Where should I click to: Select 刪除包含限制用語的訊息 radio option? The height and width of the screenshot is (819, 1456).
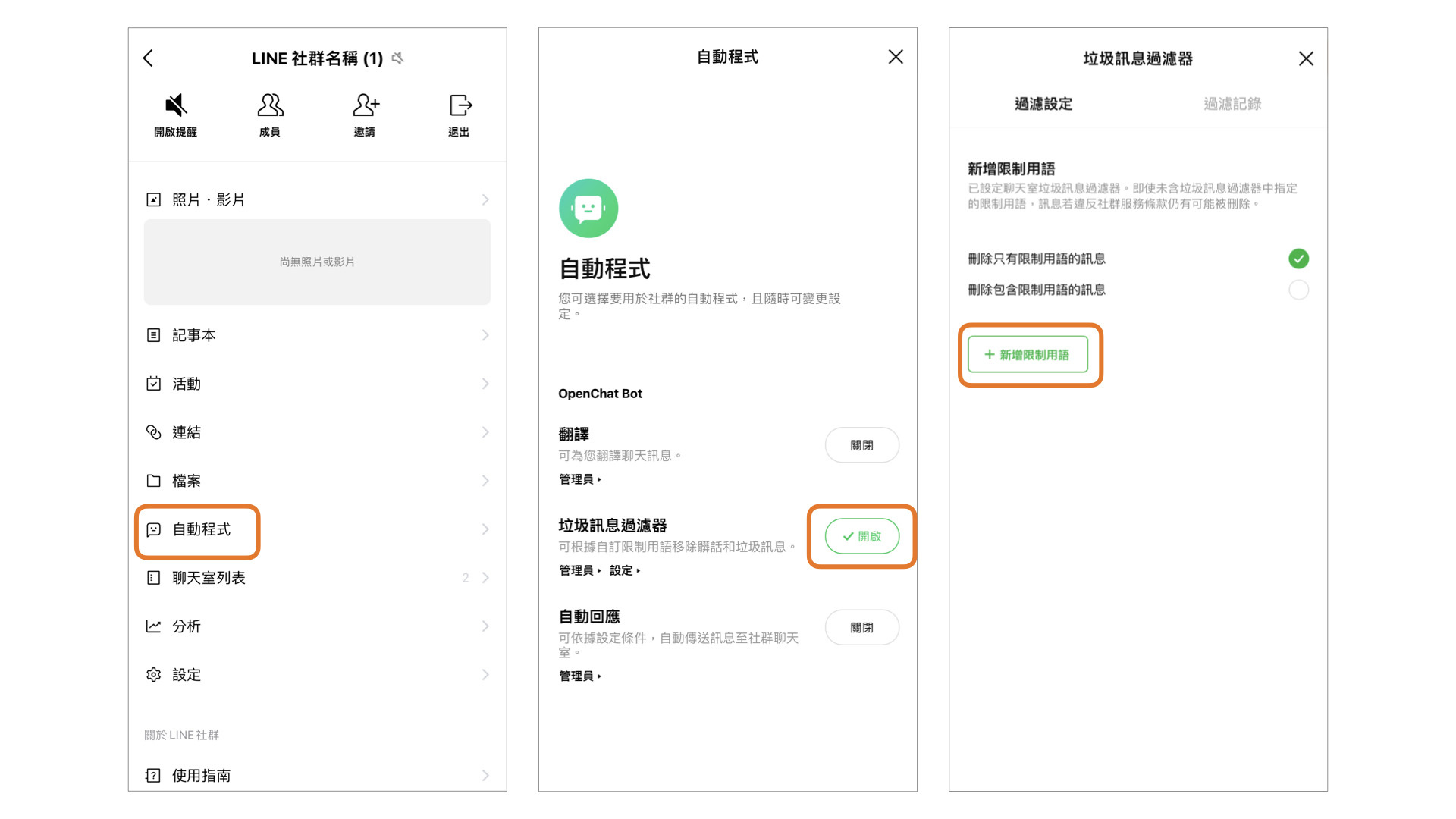tap(1298, 290)
